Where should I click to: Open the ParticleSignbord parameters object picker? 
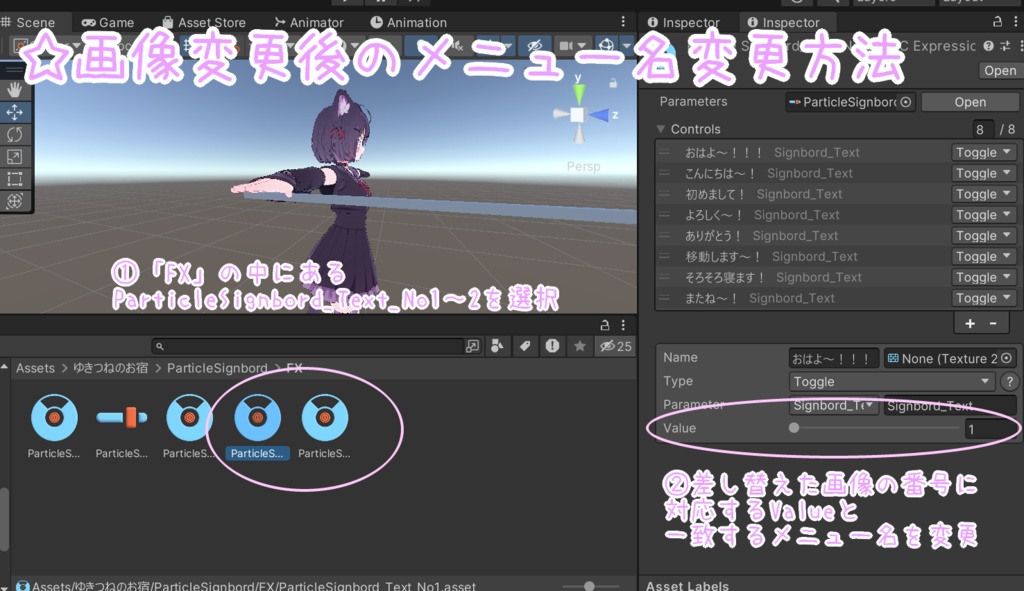(x=906, y=101)
